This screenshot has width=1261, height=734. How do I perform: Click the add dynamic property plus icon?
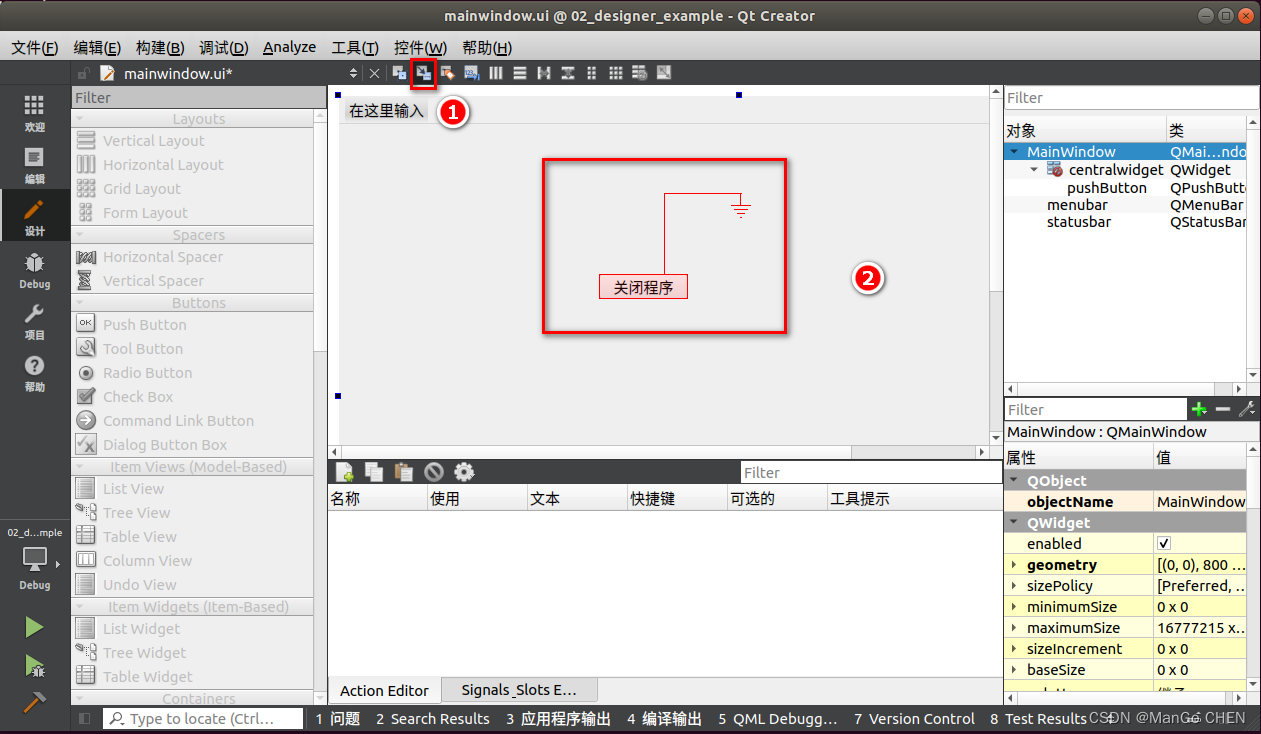click(x=1200, y=409)
